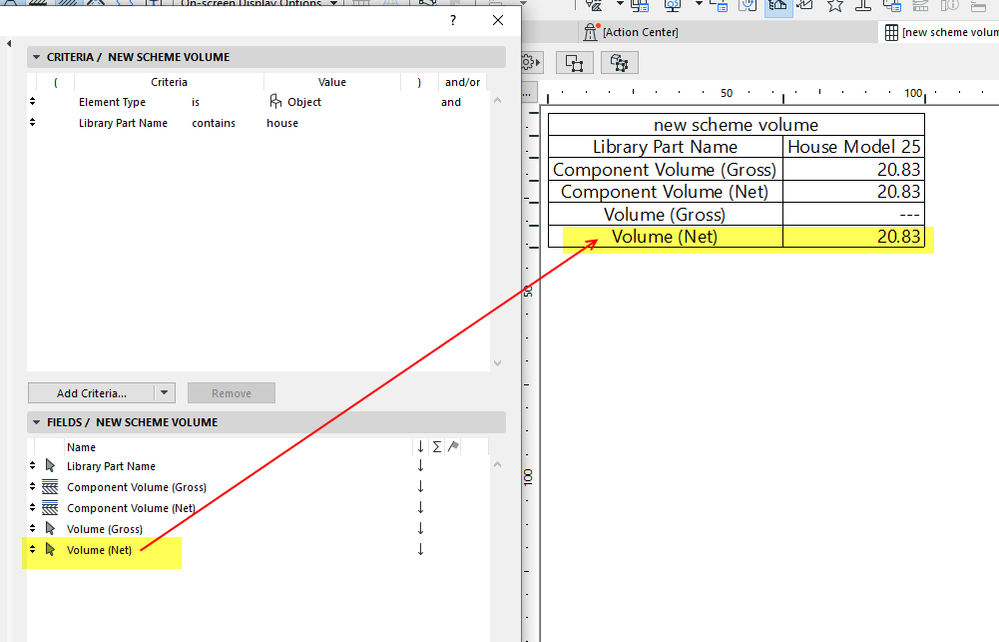Viewport: 999px width, 642px height.
Task: Click the criteria list scroll-down arrow
Action: [x=498, y=363]
